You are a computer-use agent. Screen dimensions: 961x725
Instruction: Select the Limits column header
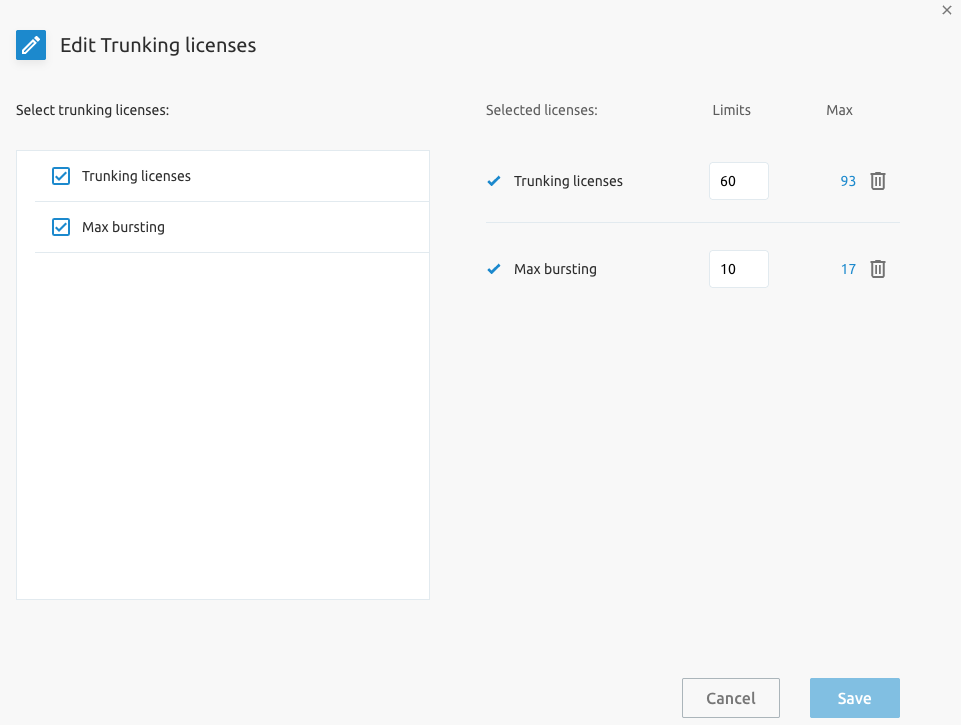pyautogui.click(x=731, y=110)
